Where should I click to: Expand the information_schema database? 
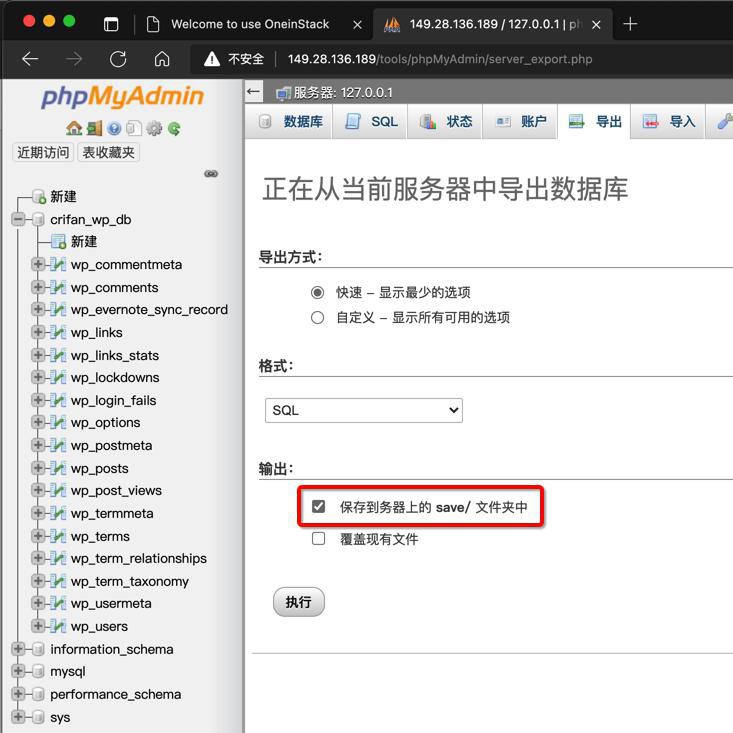pos(18,648)
